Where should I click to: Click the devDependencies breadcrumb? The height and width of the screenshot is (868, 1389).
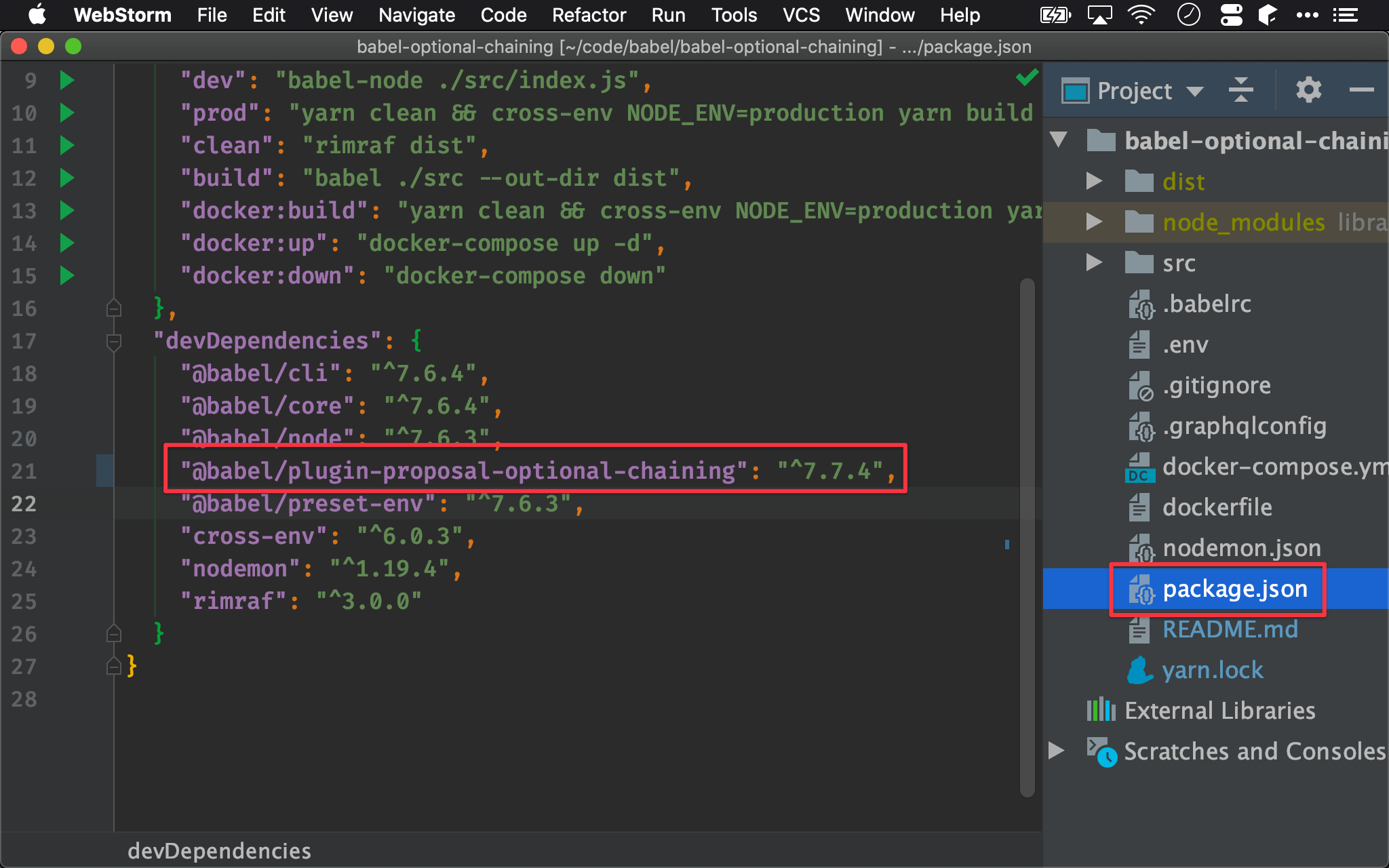[219, 850]
